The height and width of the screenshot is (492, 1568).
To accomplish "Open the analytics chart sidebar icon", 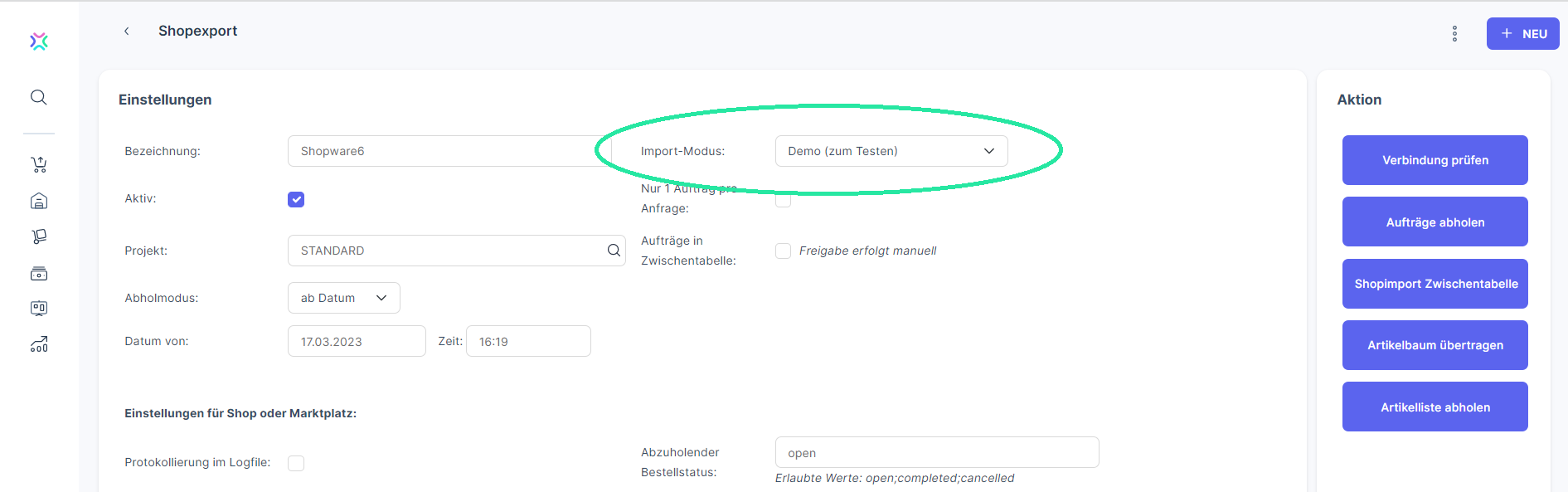I will [39, 344].
